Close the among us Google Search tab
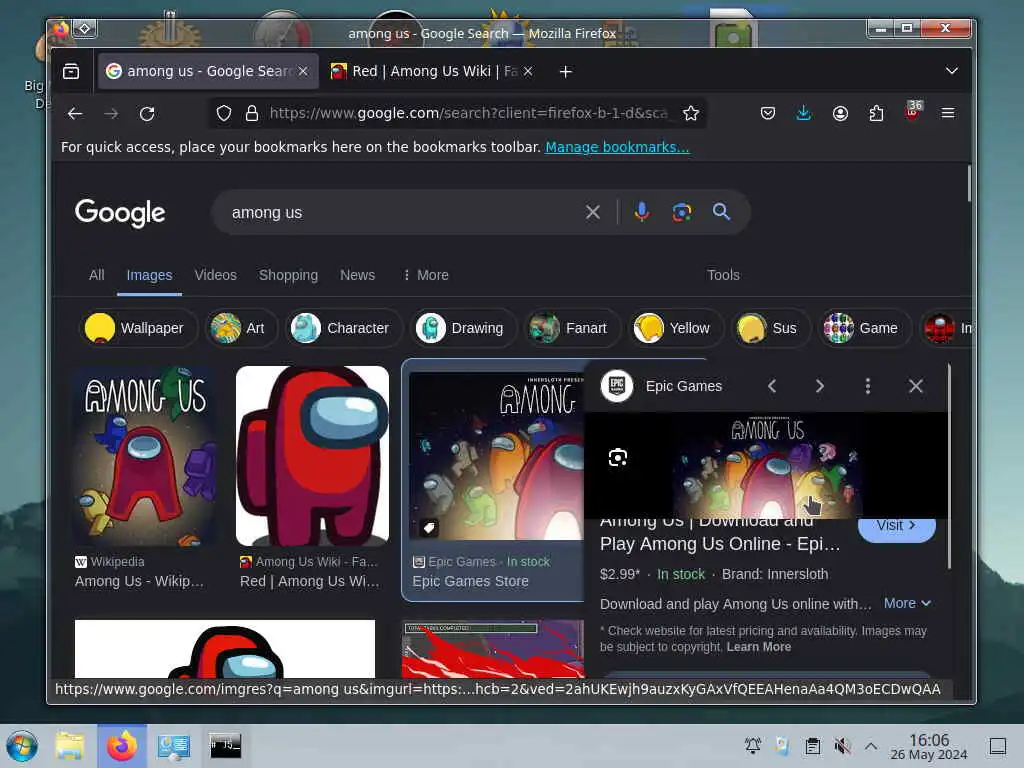The width and height of the screenshot is (1024, 768). pyautogui.click(x=303, y=71)
